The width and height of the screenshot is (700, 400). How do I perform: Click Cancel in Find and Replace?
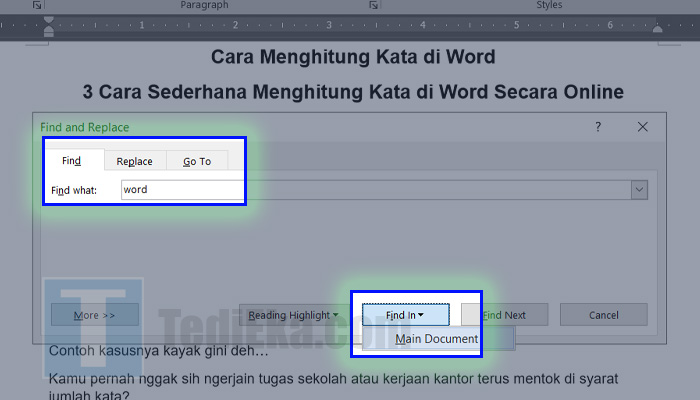point(604,315)
